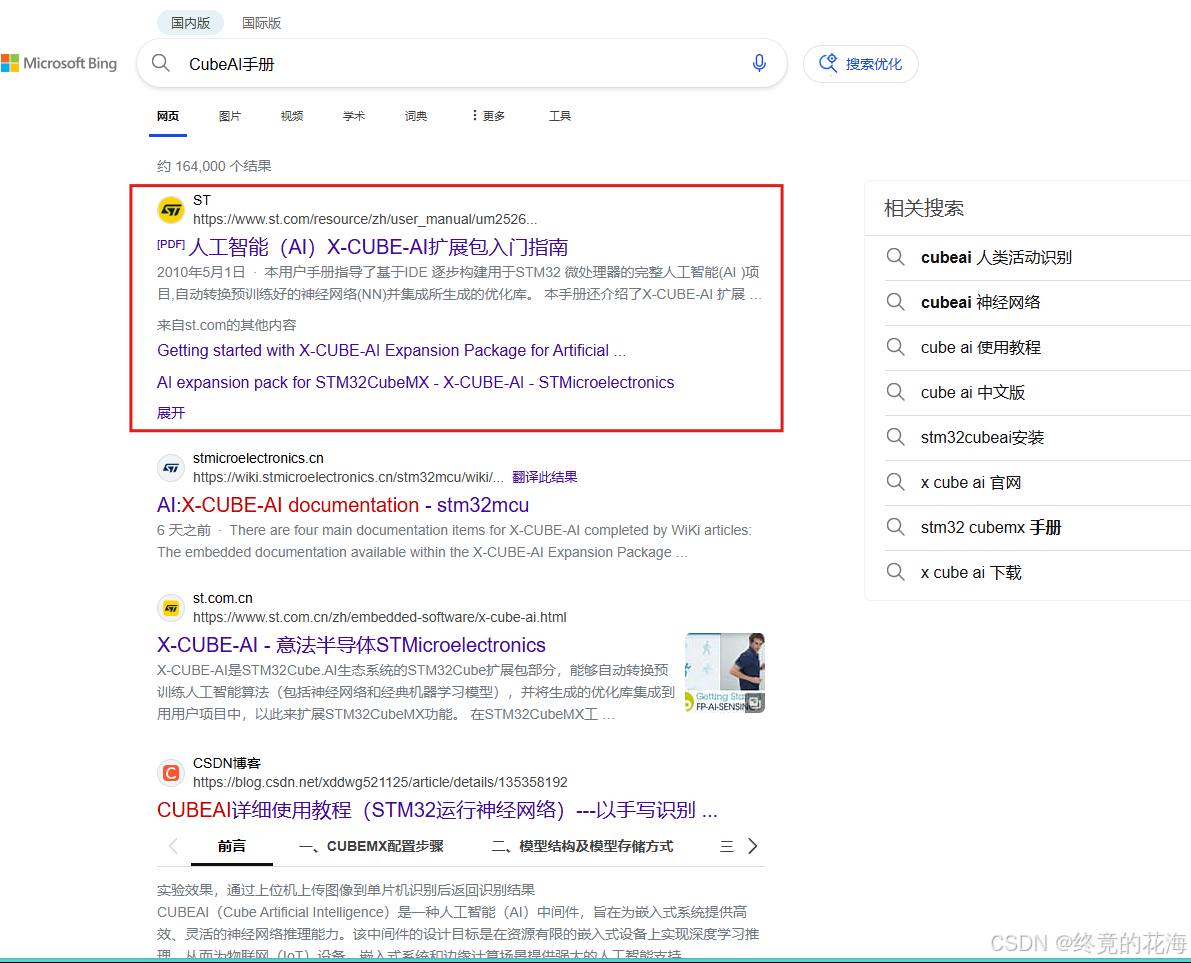
Task: Open the 工具 menu
Action: 560,116
